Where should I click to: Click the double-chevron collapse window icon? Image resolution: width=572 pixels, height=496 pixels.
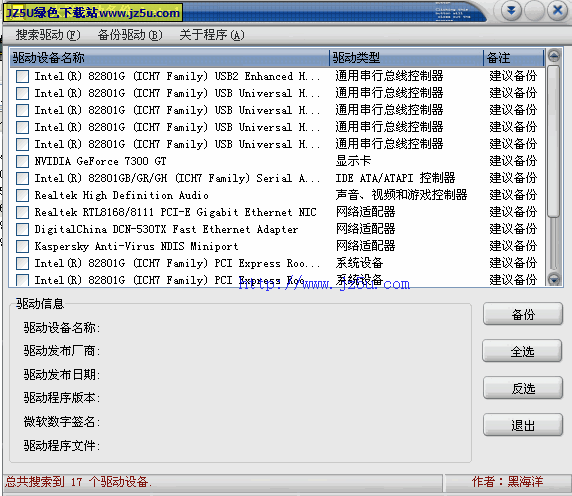coord(511,11)
